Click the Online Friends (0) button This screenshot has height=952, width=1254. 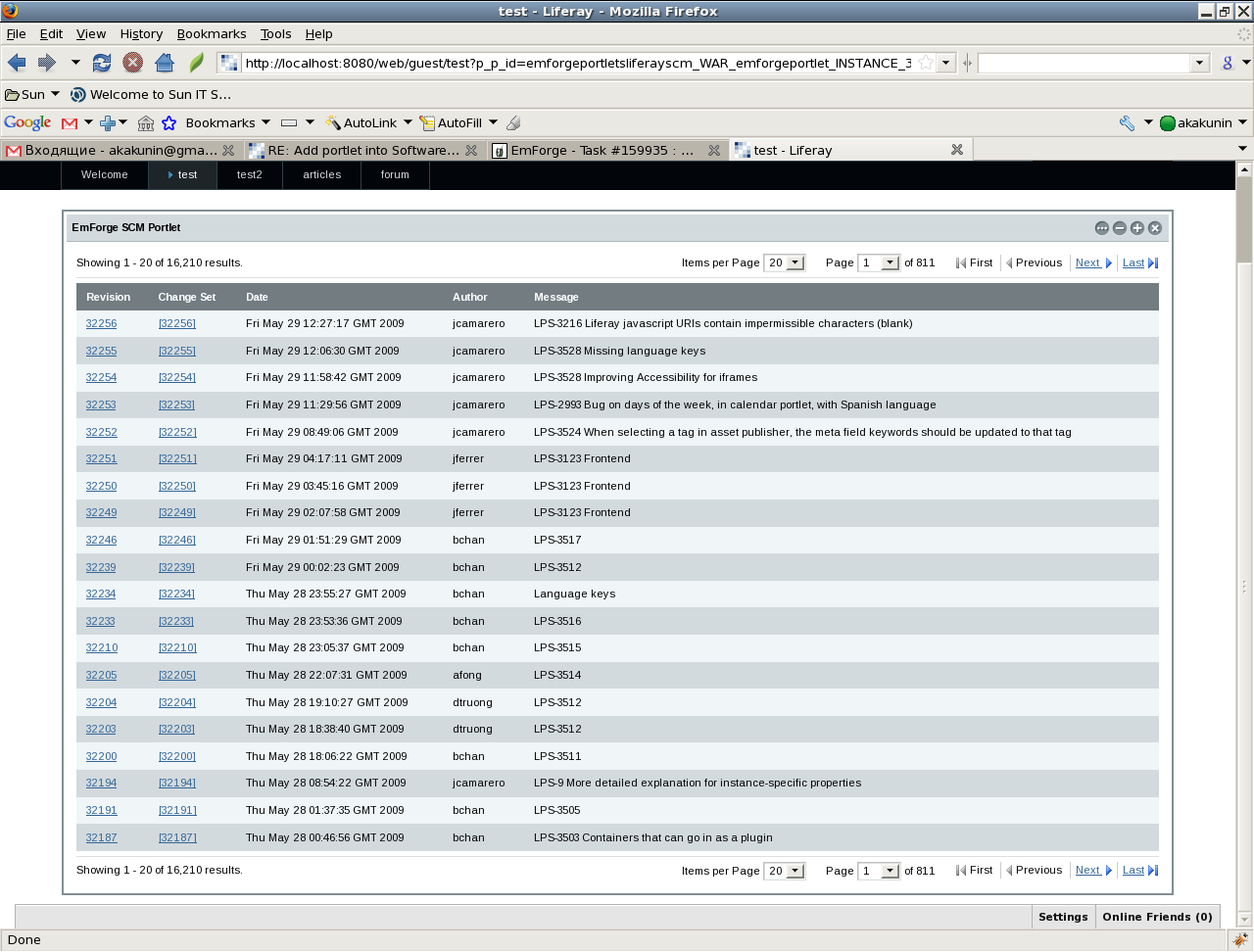click(x=1157, y=917)
